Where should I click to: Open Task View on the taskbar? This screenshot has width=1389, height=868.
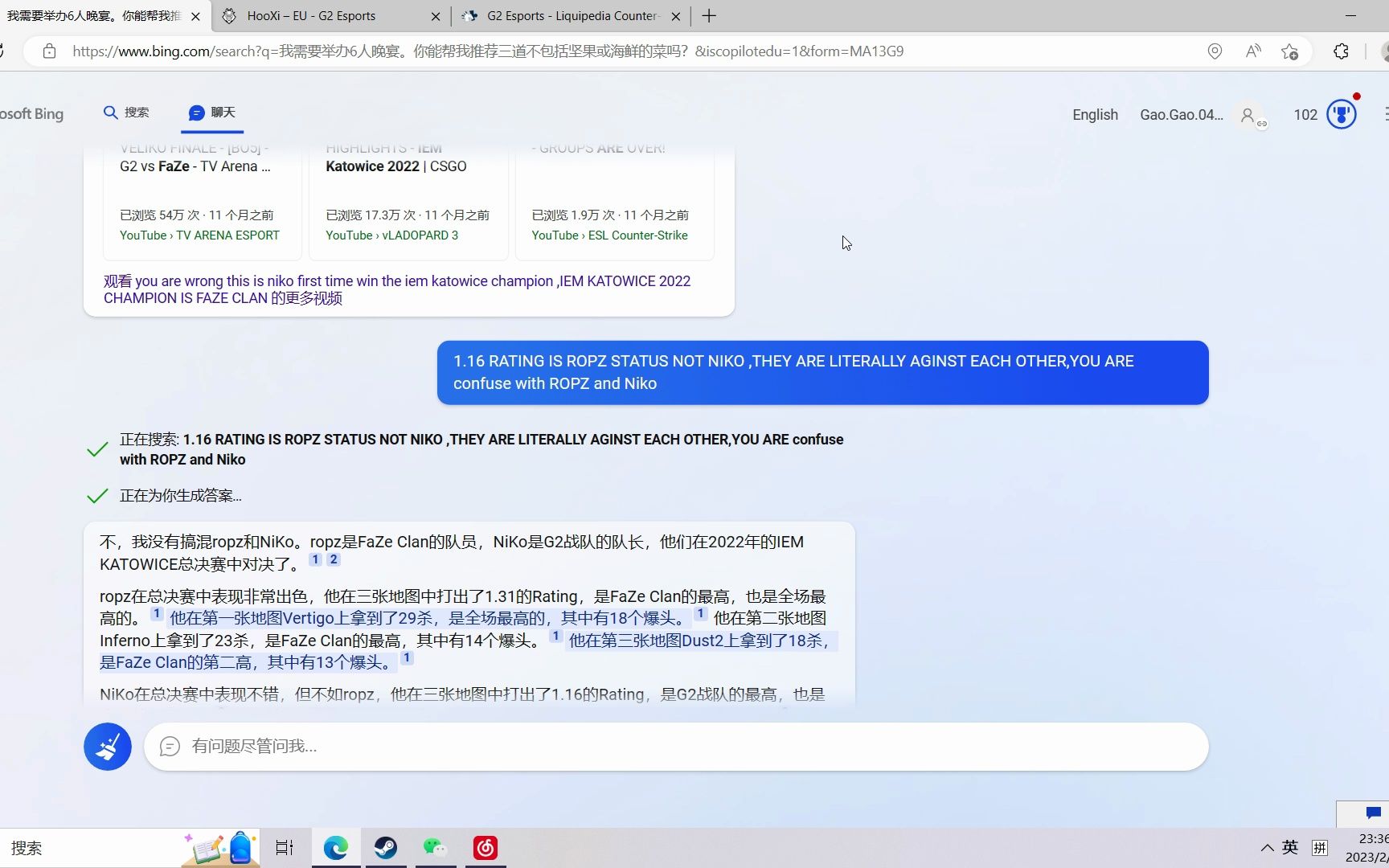pos(285,848)
